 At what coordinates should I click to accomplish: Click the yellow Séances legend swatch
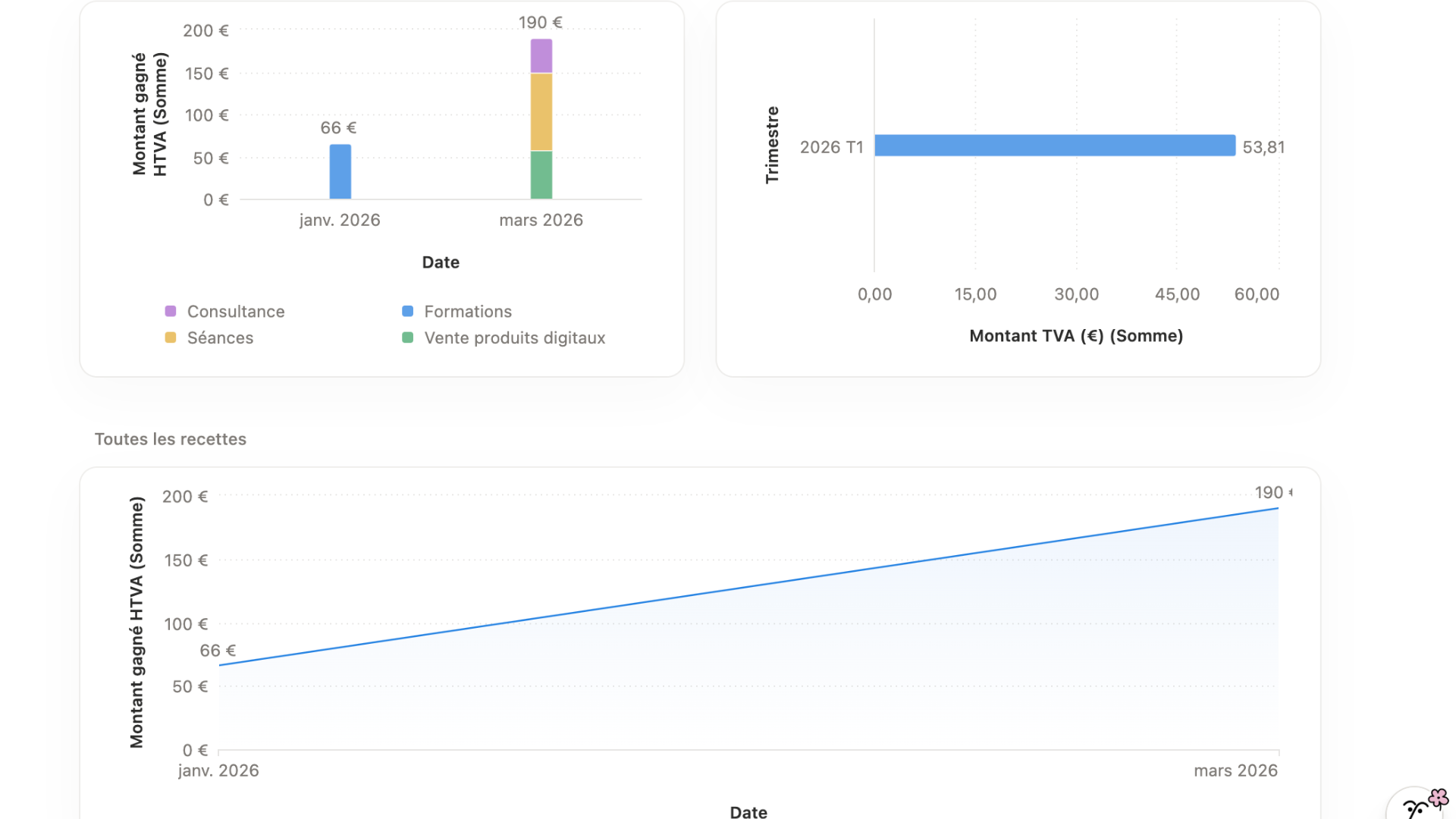click(x=171, y=338)
